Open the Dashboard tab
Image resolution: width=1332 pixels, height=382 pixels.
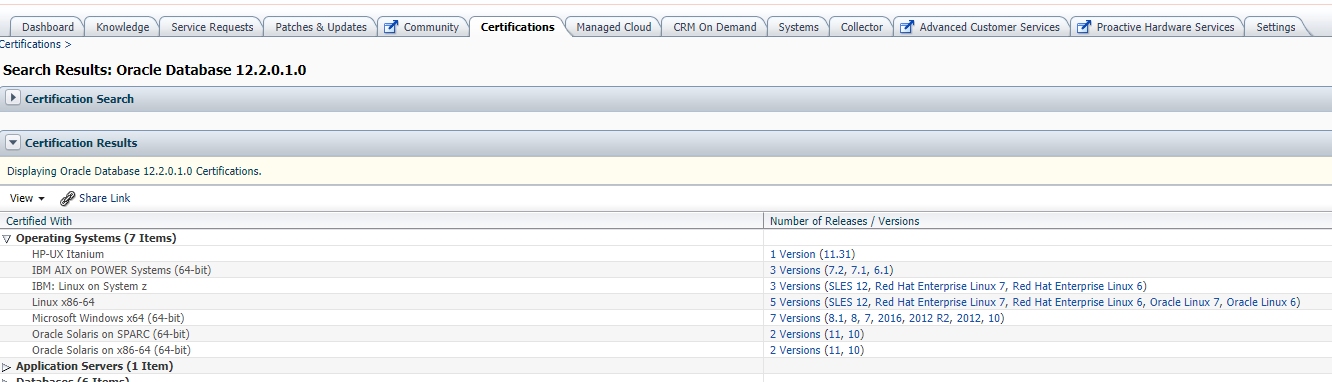click(x=47, y=27)
